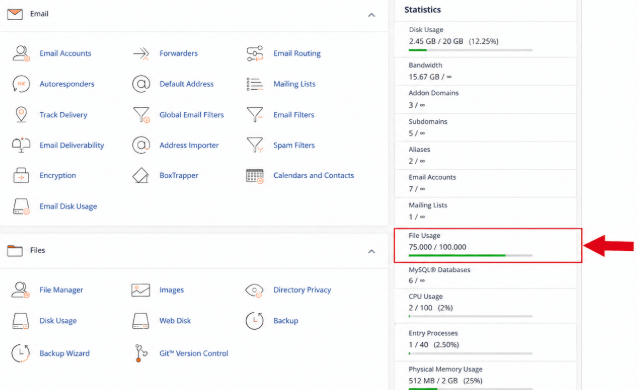Viewport: 638px width, 390px height.
Task: Click the Aliases statistic label
Action: [419, 149]
